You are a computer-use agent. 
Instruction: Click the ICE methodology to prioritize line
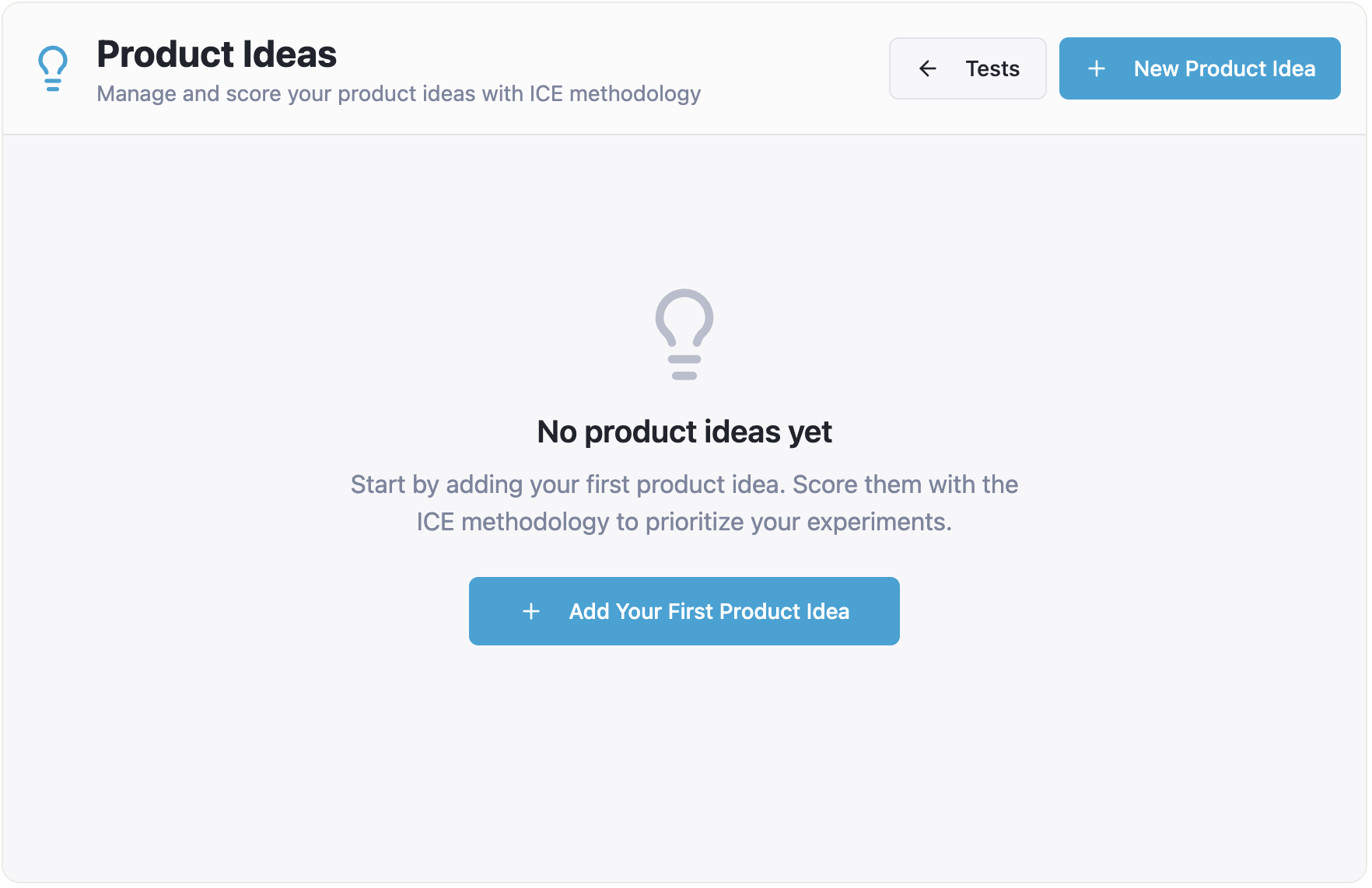point(684,522)
